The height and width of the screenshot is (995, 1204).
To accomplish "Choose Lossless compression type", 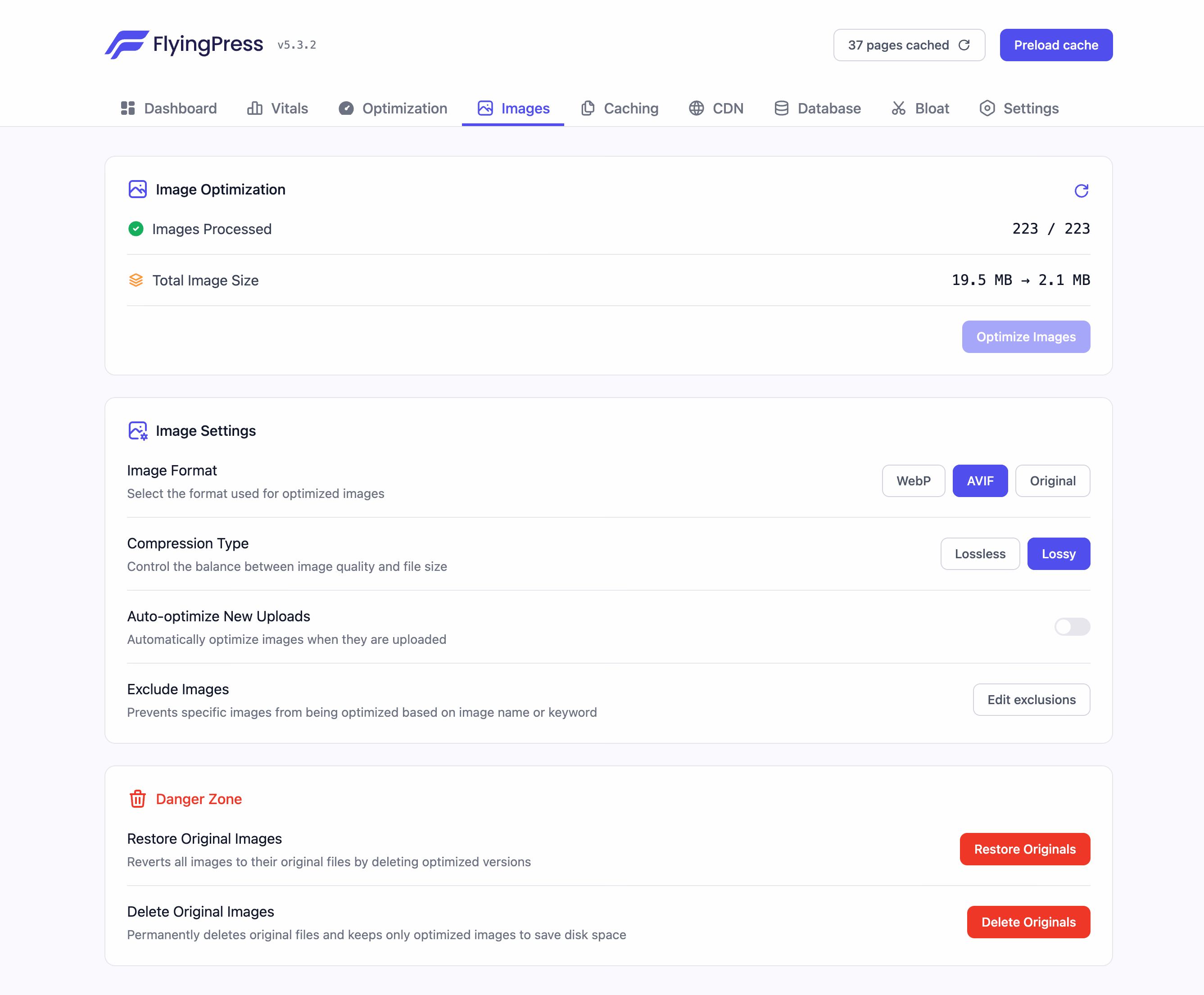I will click(980, 554).
